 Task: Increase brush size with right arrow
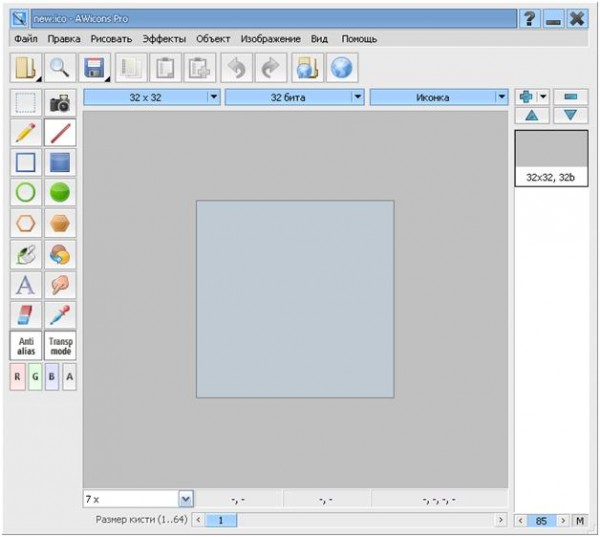(x=501, y=520)
